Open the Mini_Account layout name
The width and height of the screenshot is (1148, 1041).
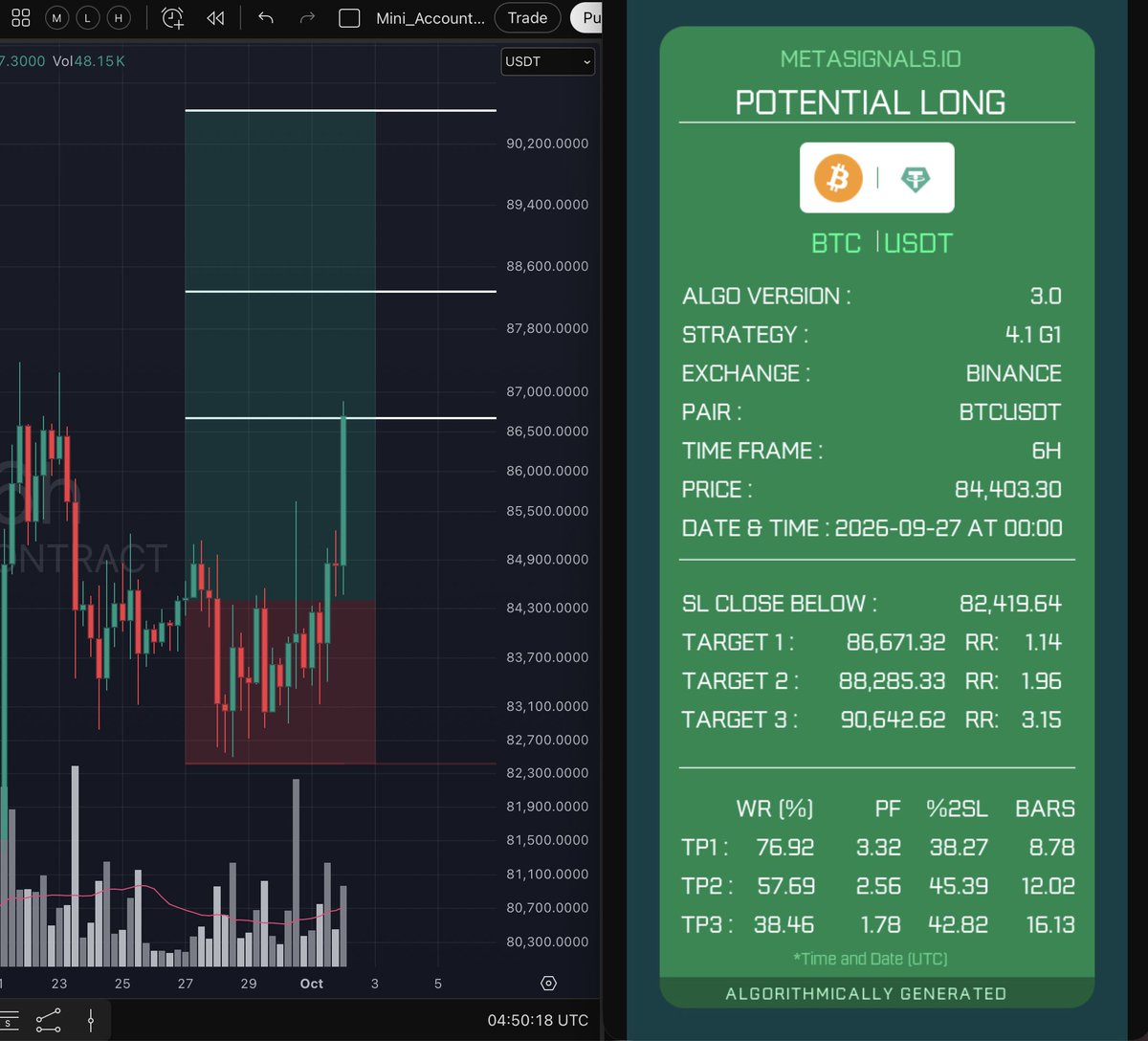click(x=430, y=18)
